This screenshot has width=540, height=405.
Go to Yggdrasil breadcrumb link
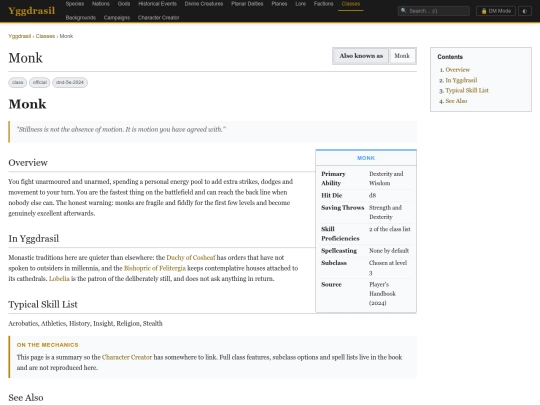point(20,36)
